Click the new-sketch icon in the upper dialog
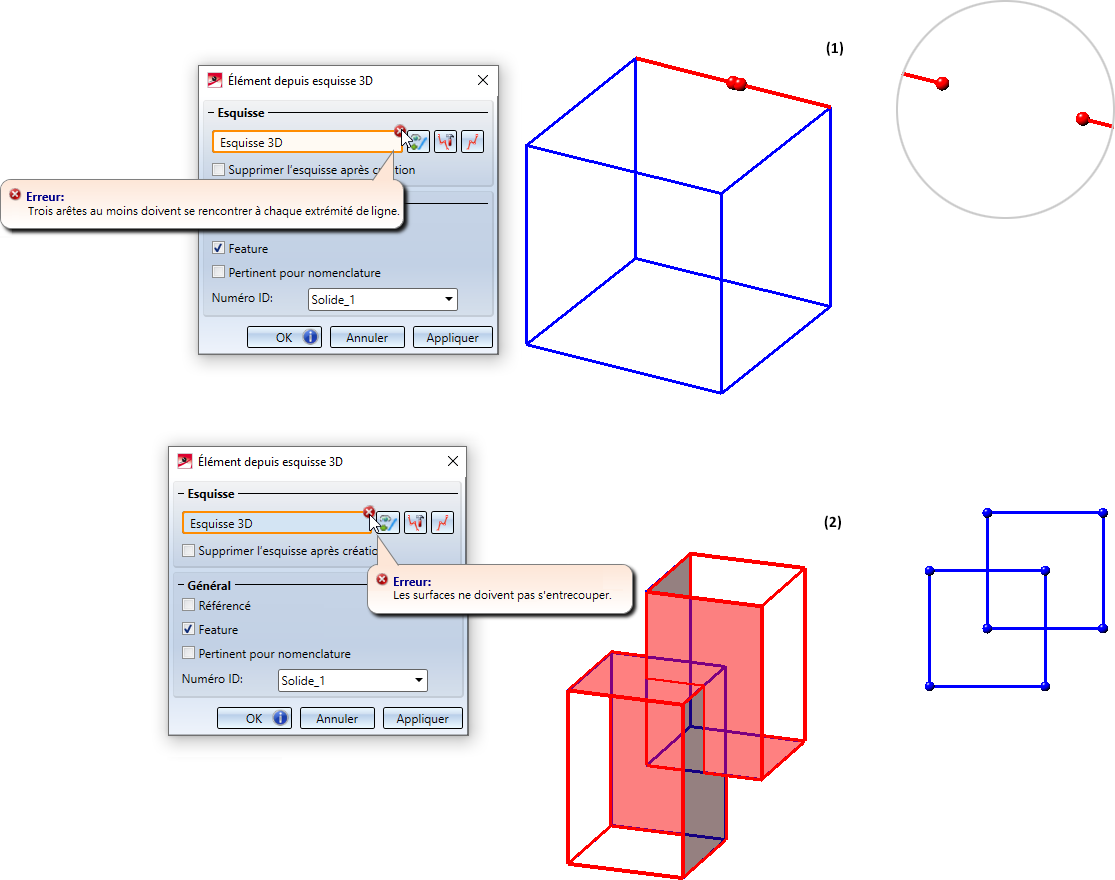Screen dimensions: 1115x880 tap(473, 141)
